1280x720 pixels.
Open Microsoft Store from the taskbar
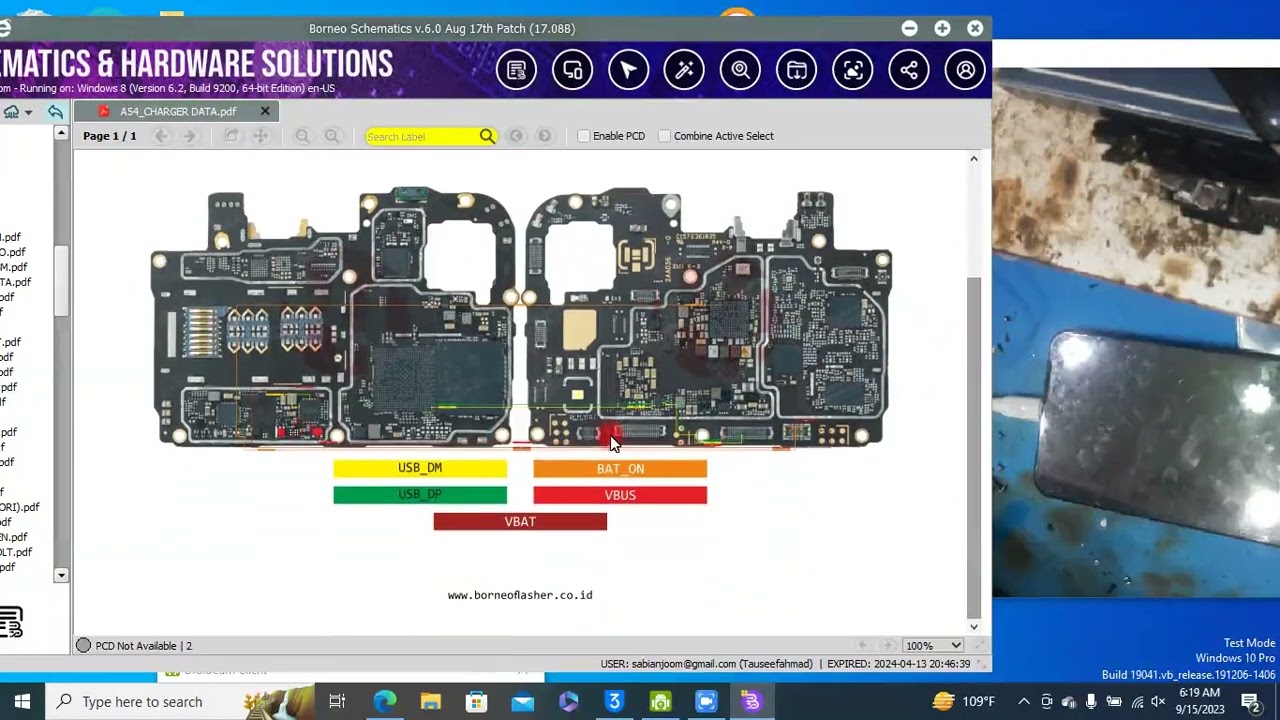tap(476, 702)
